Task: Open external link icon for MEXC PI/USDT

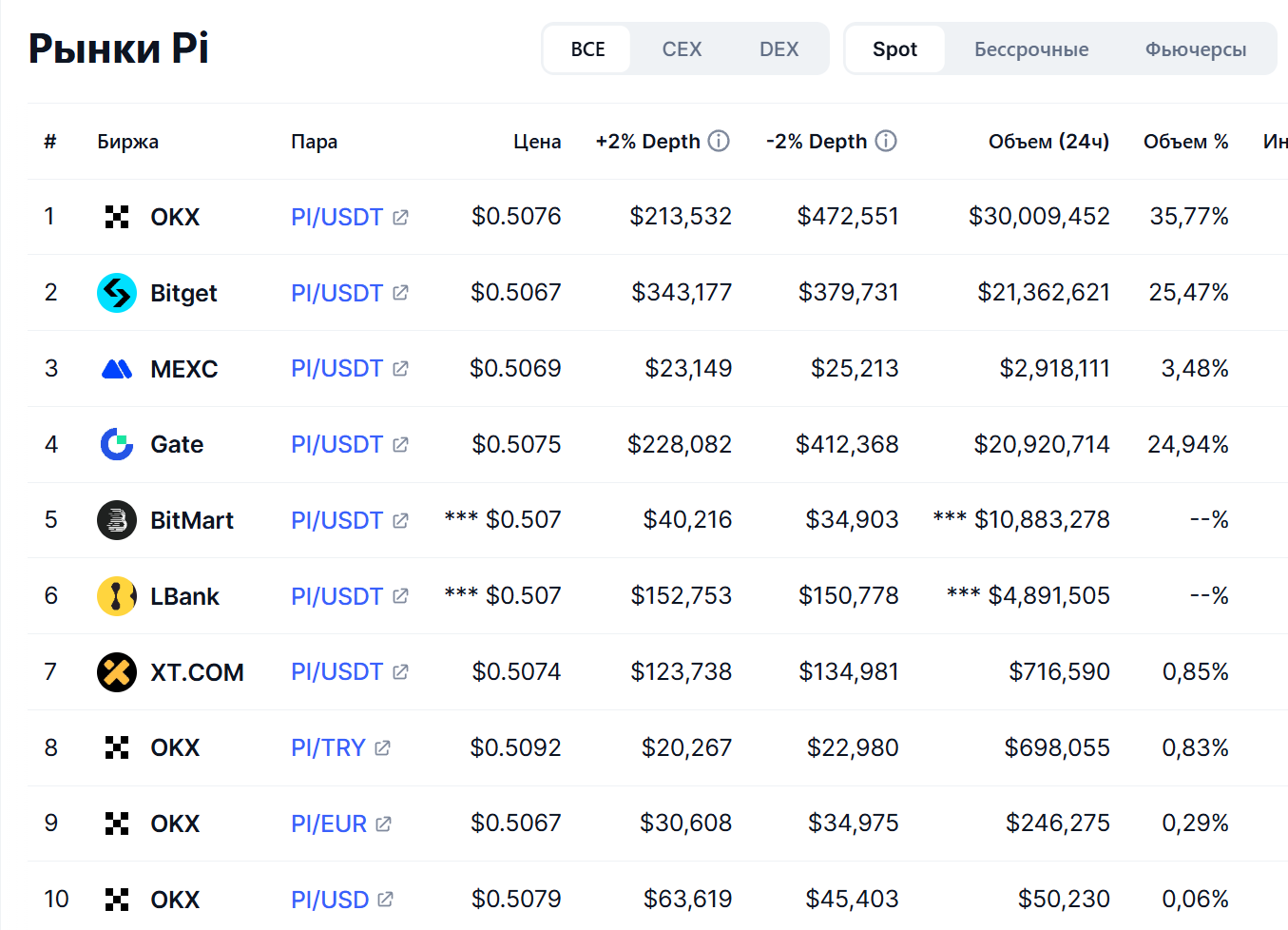Action: [400, 368]
